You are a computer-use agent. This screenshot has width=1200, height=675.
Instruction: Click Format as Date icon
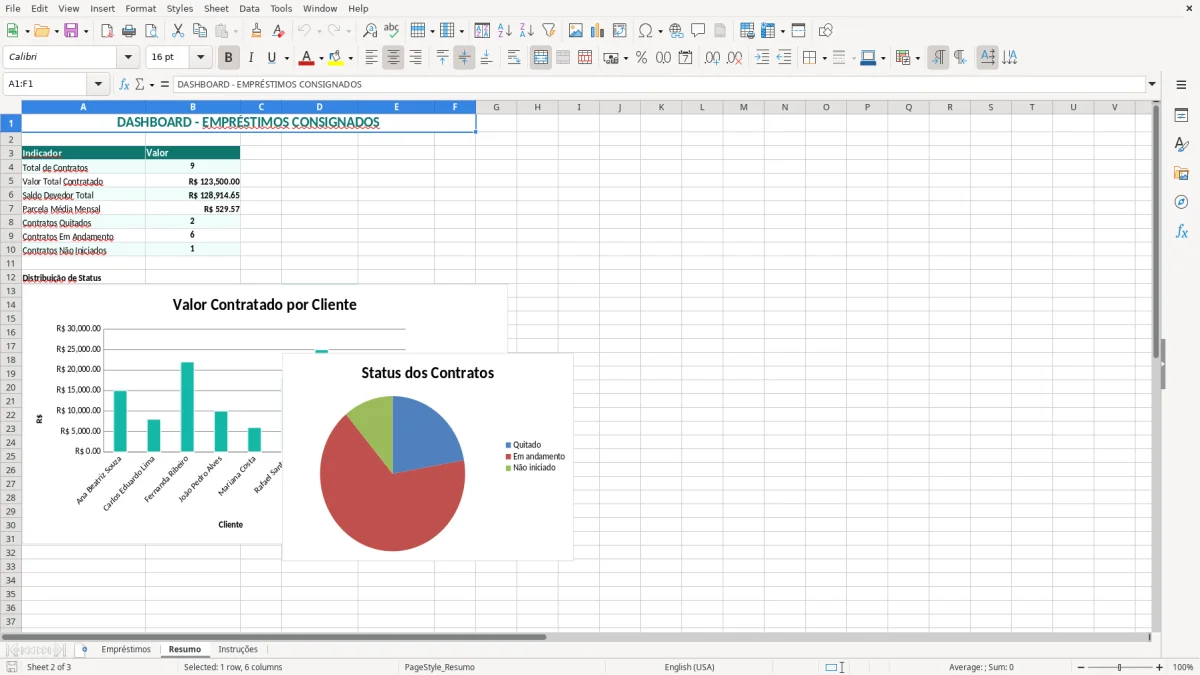(686, 58)
